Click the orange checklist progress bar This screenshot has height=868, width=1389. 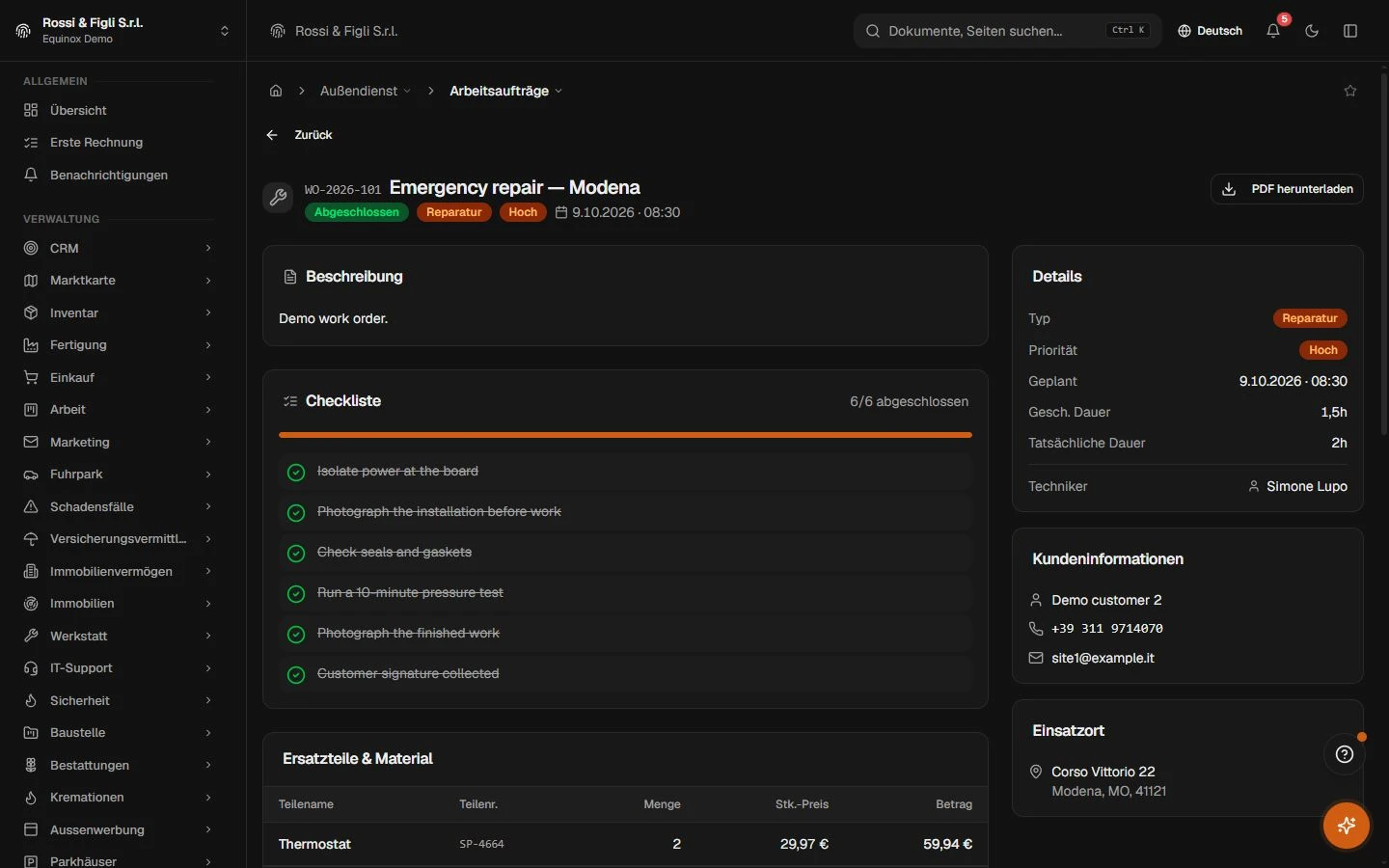(625, 435)
